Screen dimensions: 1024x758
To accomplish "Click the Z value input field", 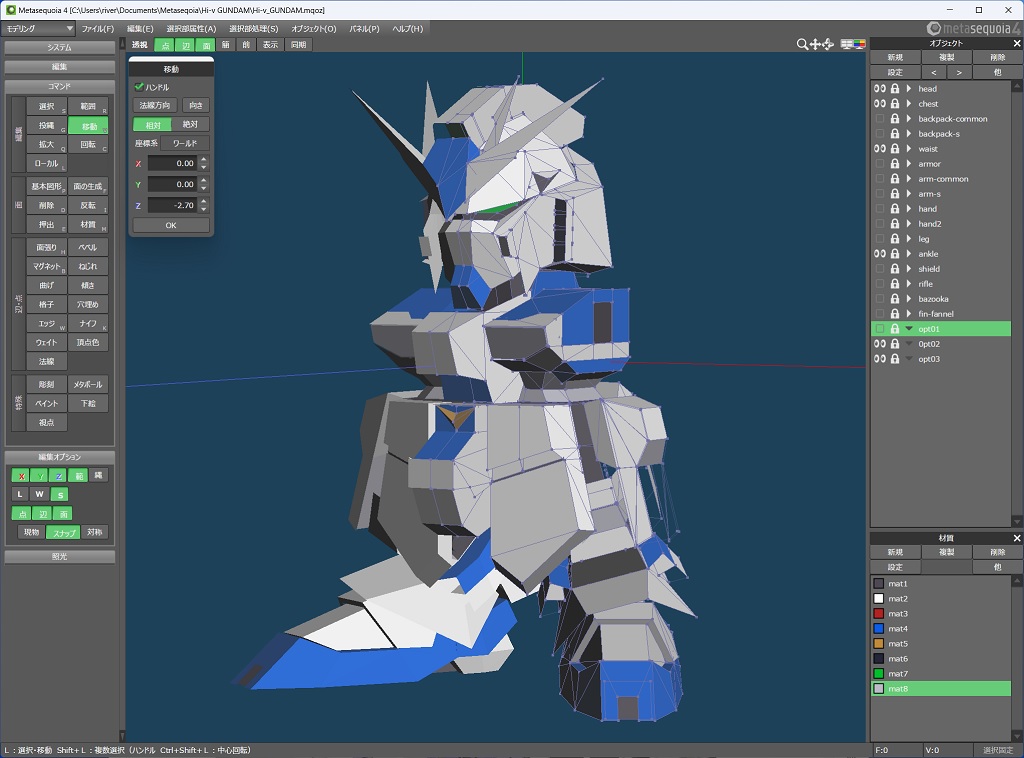I will 172,205.
